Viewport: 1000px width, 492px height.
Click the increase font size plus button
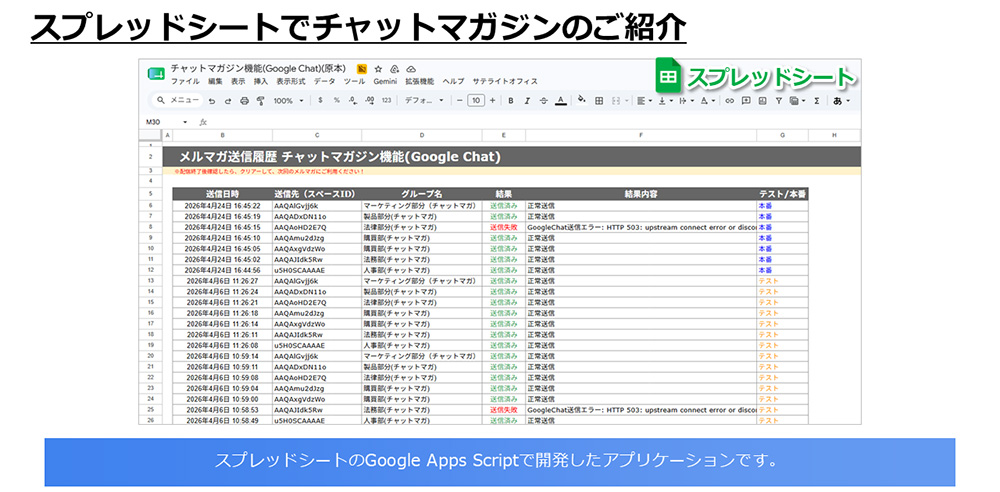[x=492, y=100]
